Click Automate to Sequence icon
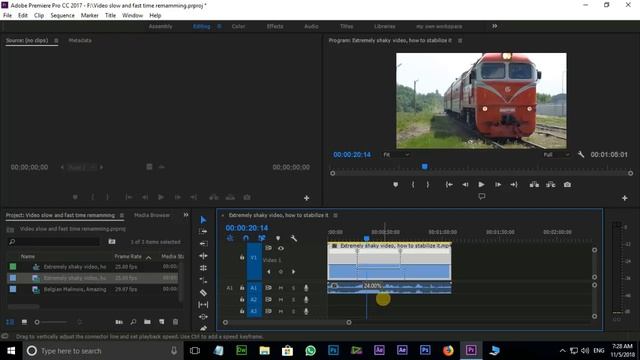 click(119, 322)
